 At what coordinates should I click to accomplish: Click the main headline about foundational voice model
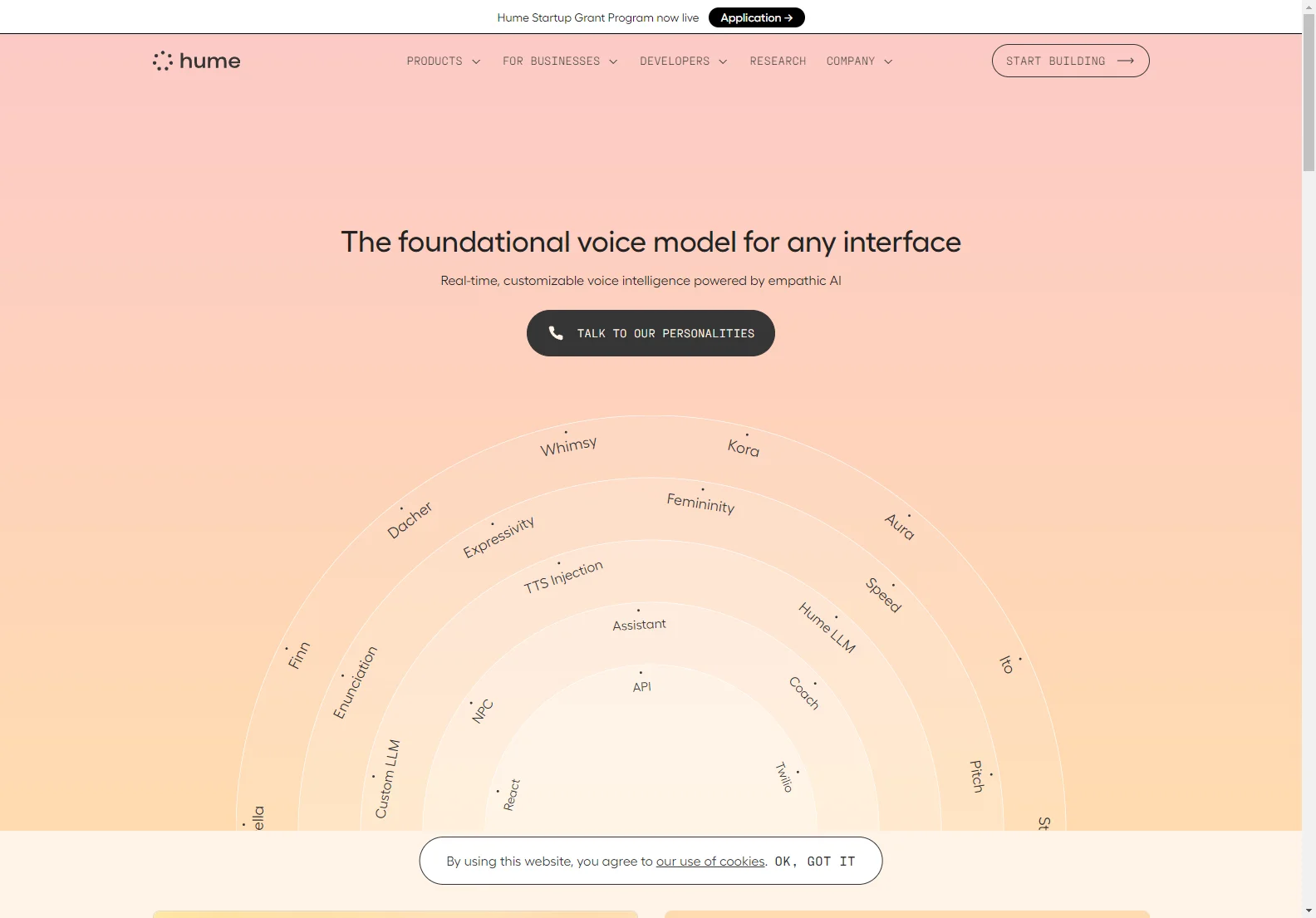click(x=651, y=242)
